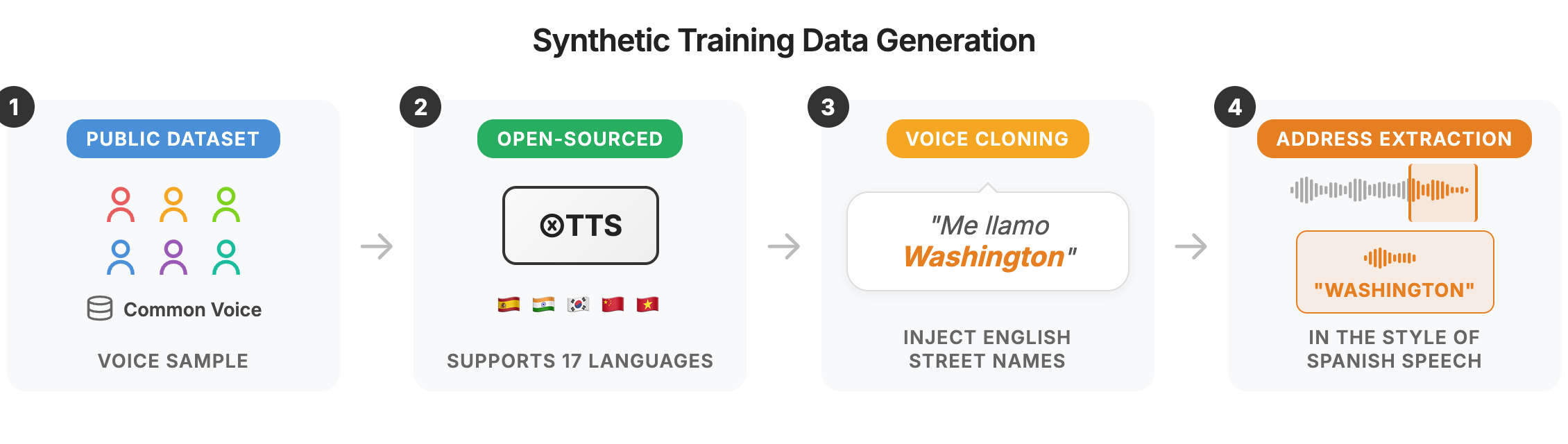Screen dimensions: 1568x444
Task: Select the OPEN-SOURCED green badge
Action: (x=580, y=139)
